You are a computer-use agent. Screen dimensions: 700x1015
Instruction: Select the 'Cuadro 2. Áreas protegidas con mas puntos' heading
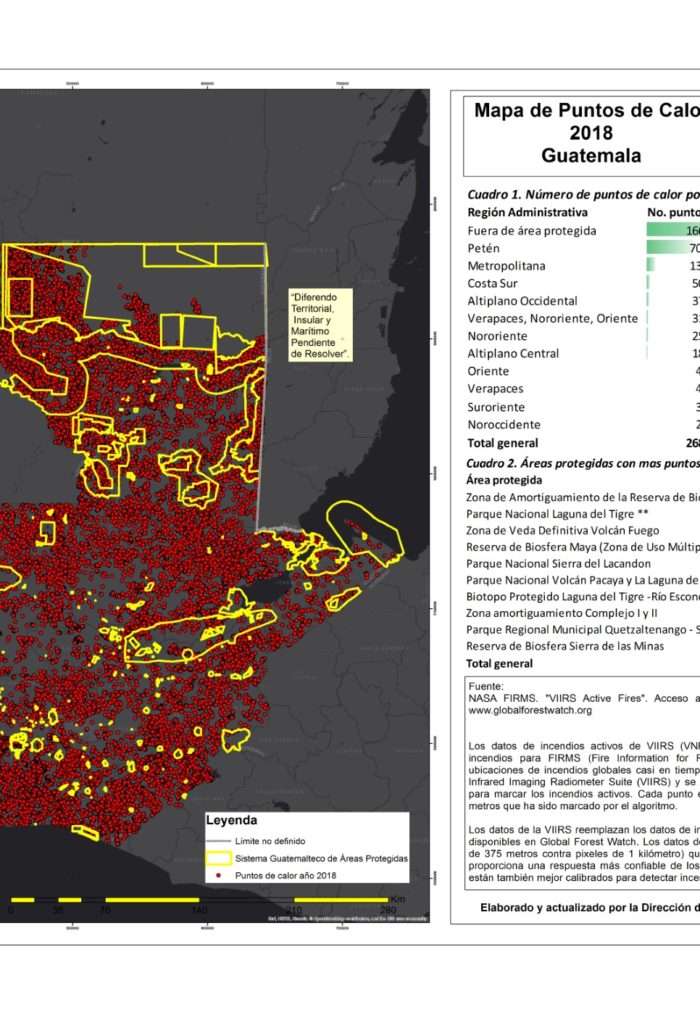point(583,463)
